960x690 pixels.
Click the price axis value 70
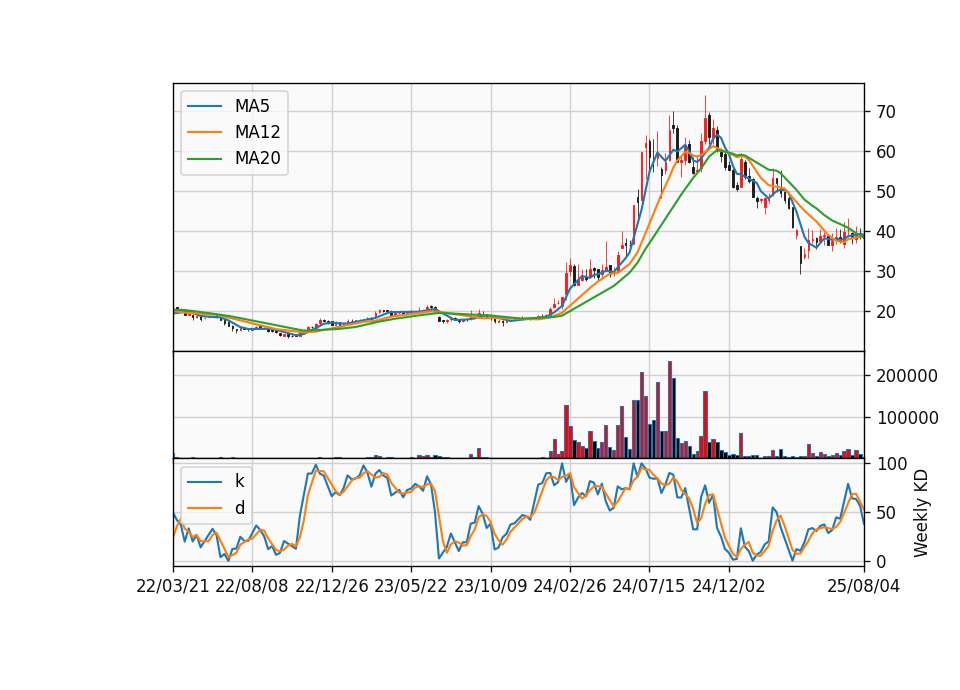coord(886,112)
